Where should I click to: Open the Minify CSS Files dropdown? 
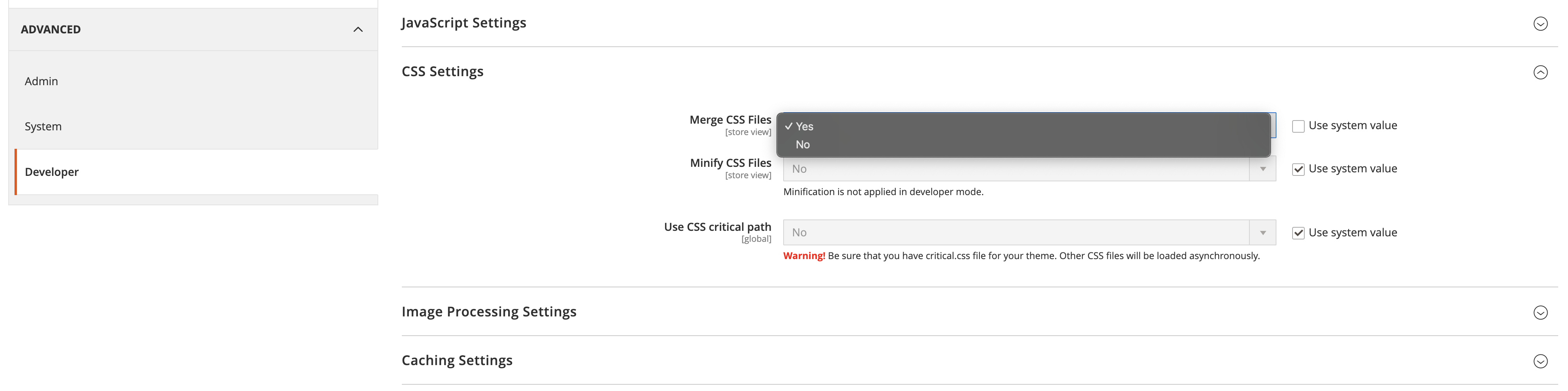[x=1029, y=169]
